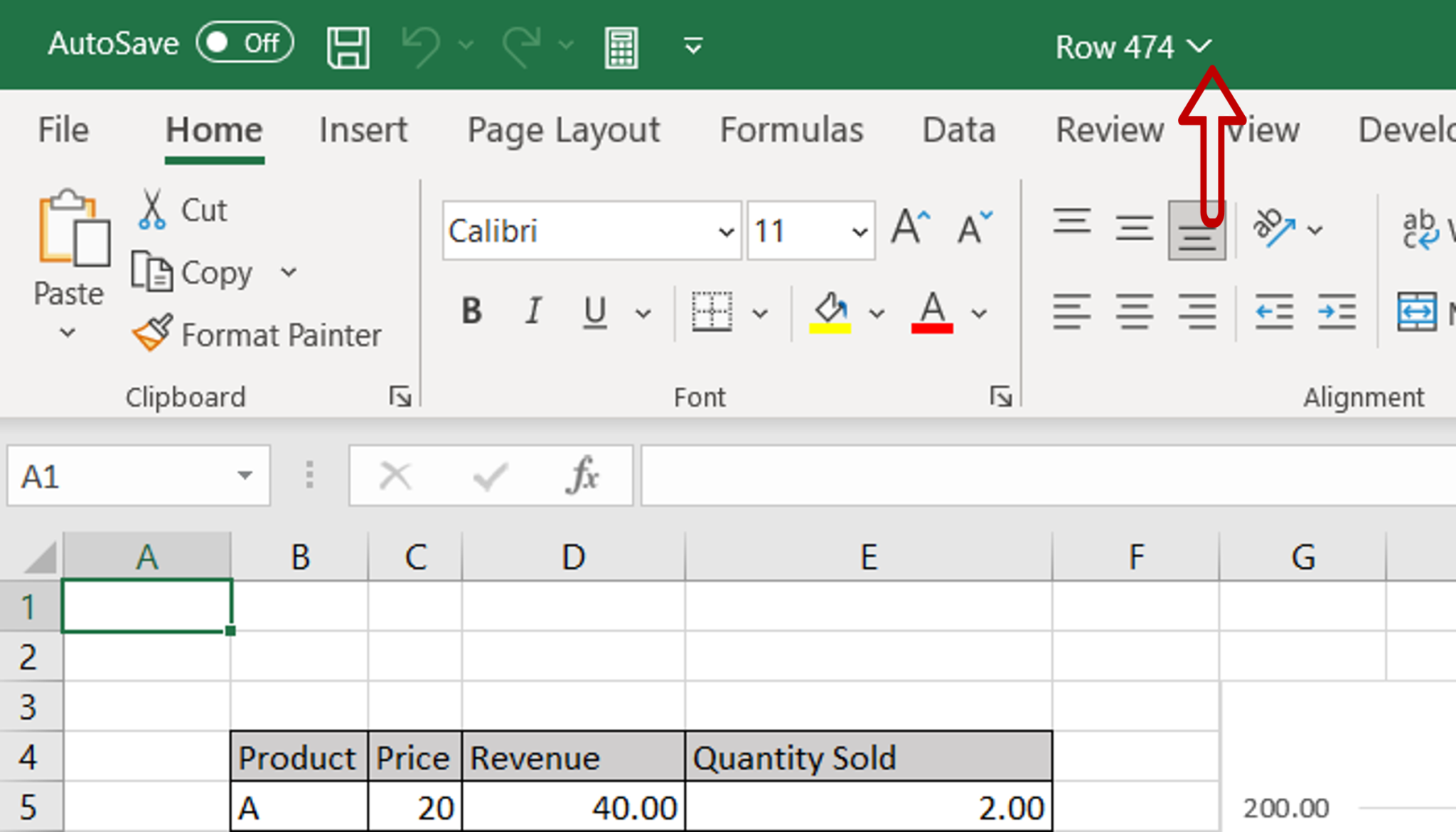Click the Increase Indent icon

click(x=1338, y=311)
